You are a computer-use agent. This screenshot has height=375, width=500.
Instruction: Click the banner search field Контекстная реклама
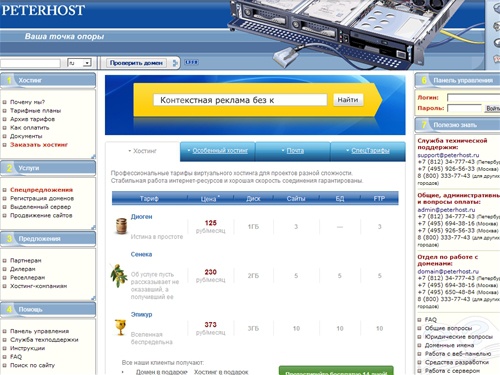240,100
